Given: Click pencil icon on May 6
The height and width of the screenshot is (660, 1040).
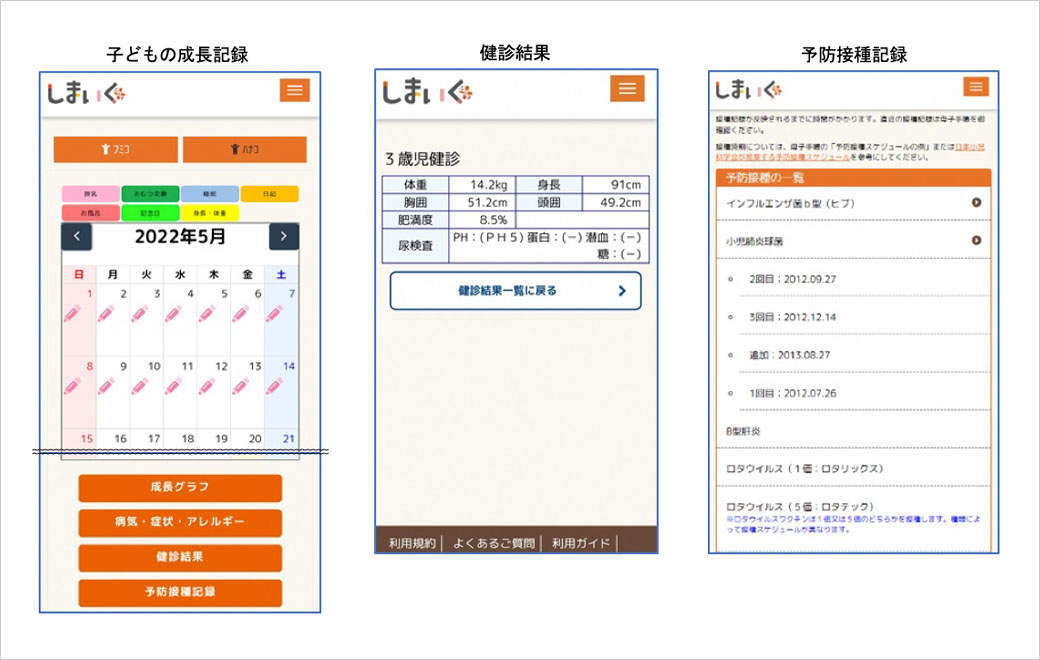Looking at the screenshot, I should pos(241,314).
